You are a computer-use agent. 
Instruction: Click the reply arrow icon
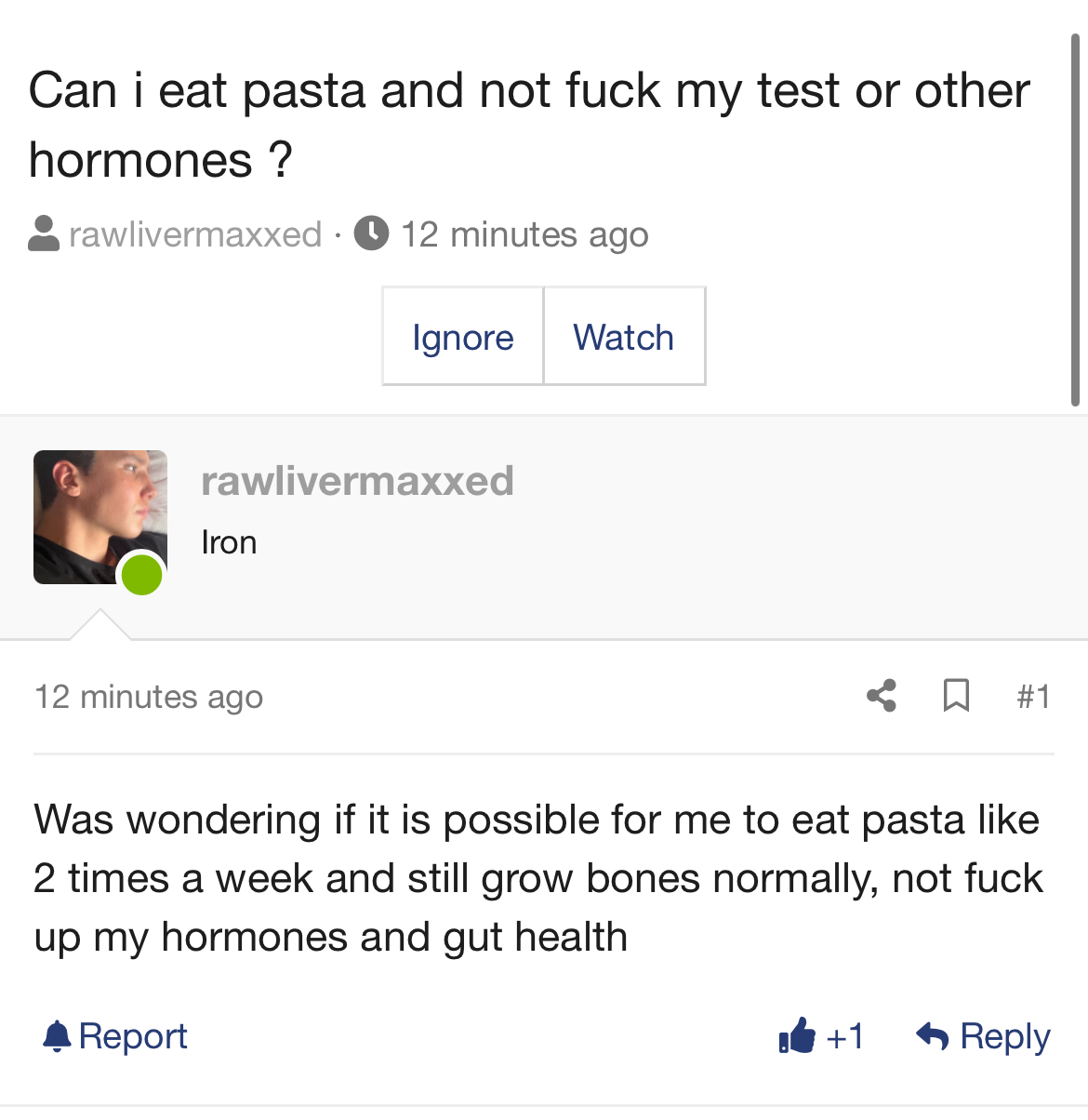[933, 1035]
